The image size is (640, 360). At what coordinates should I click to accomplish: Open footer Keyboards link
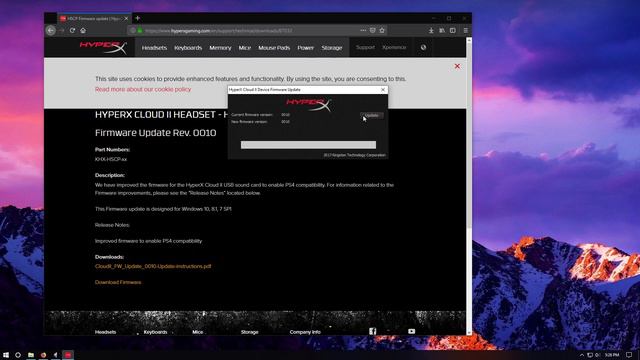tap(156, 332)
